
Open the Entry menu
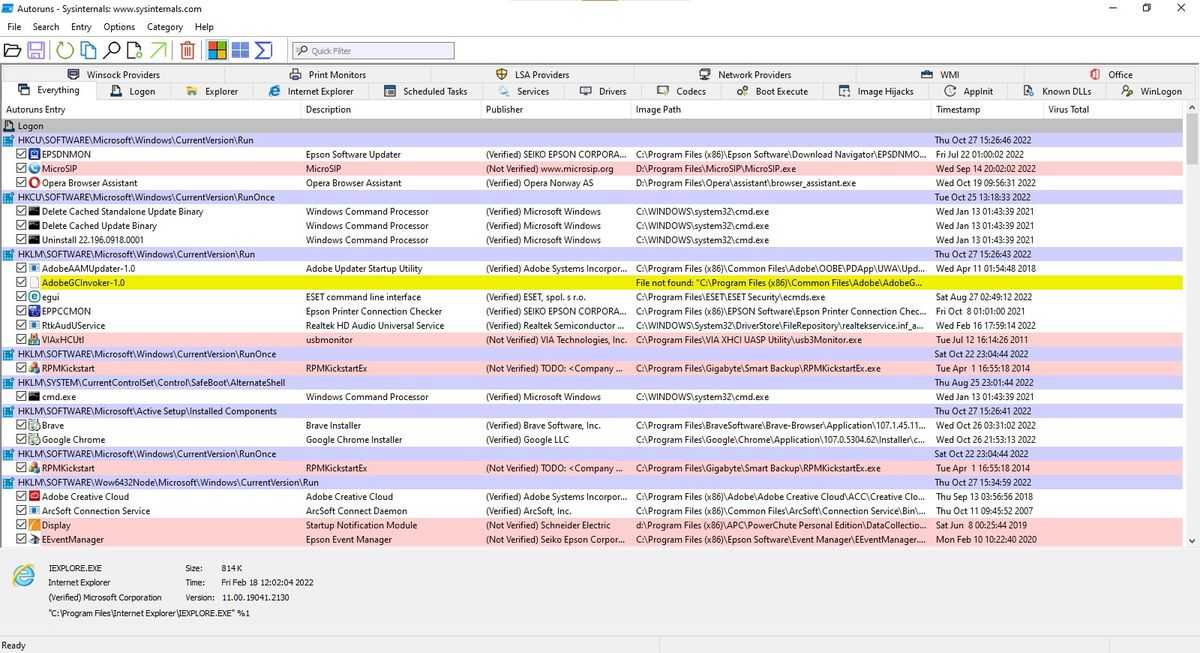point(81,27)
